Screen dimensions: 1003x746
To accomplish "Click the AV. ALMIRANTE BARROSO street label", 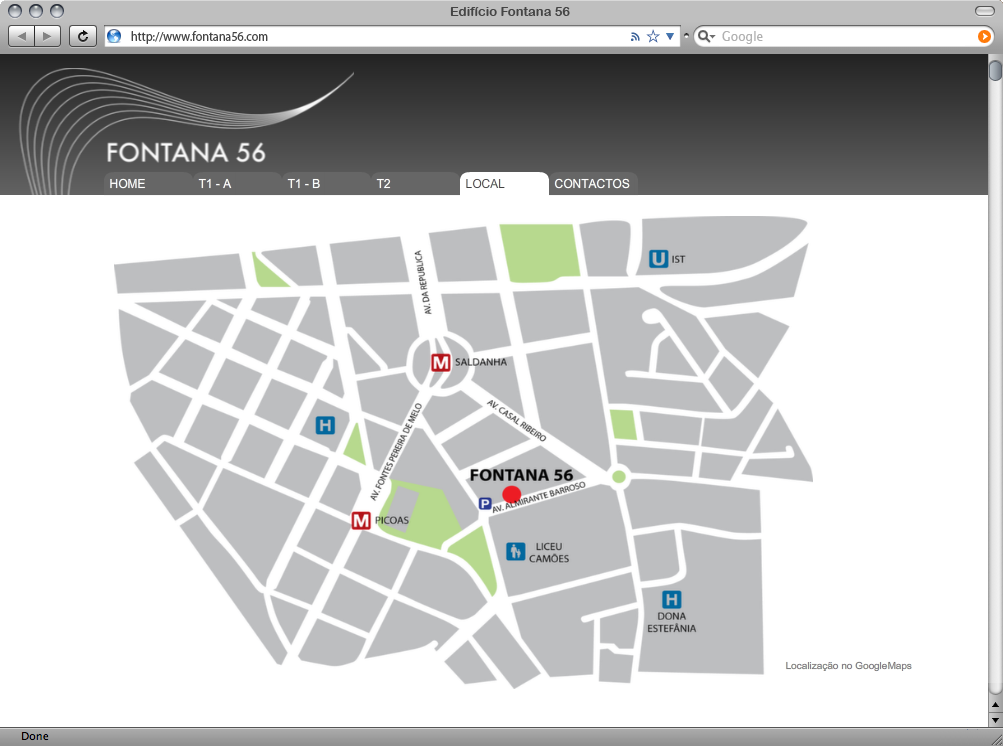I will (539, 497).
